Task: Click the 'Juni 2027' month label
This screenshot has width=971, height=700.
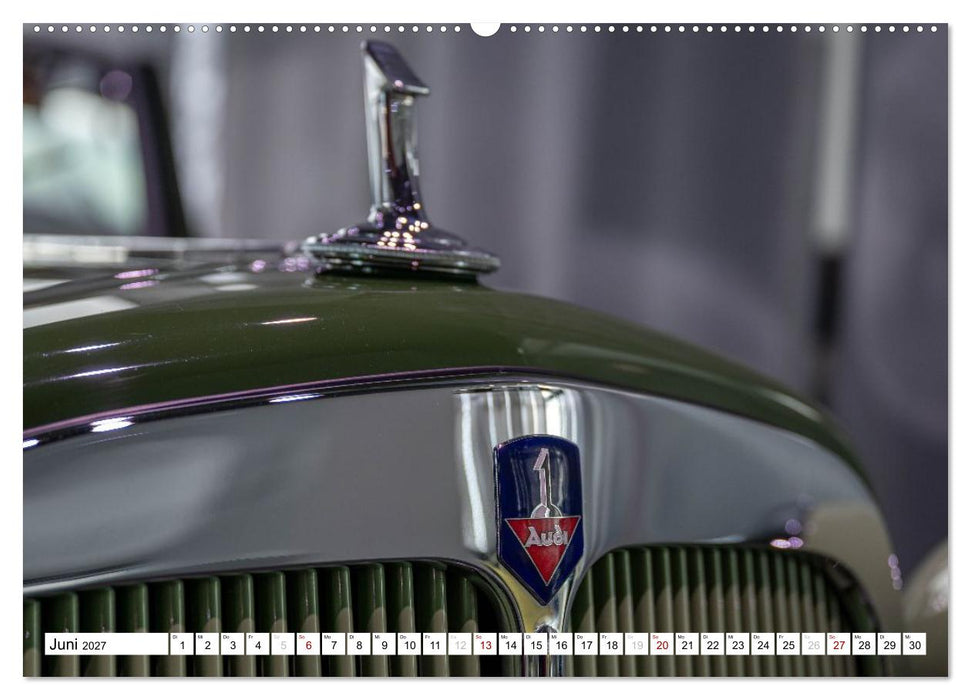Action: pyautogui.click(x=78, y=645)
